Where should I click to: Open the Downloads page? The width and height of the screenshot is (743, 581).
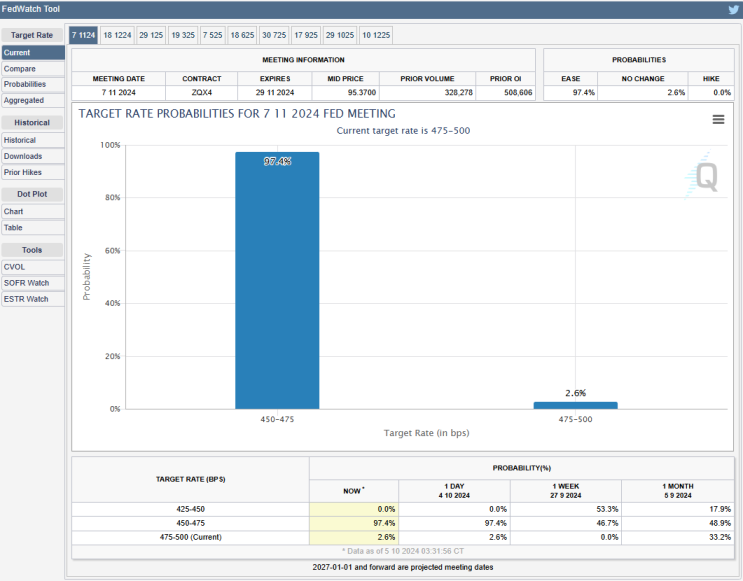[x=33, y=156]
